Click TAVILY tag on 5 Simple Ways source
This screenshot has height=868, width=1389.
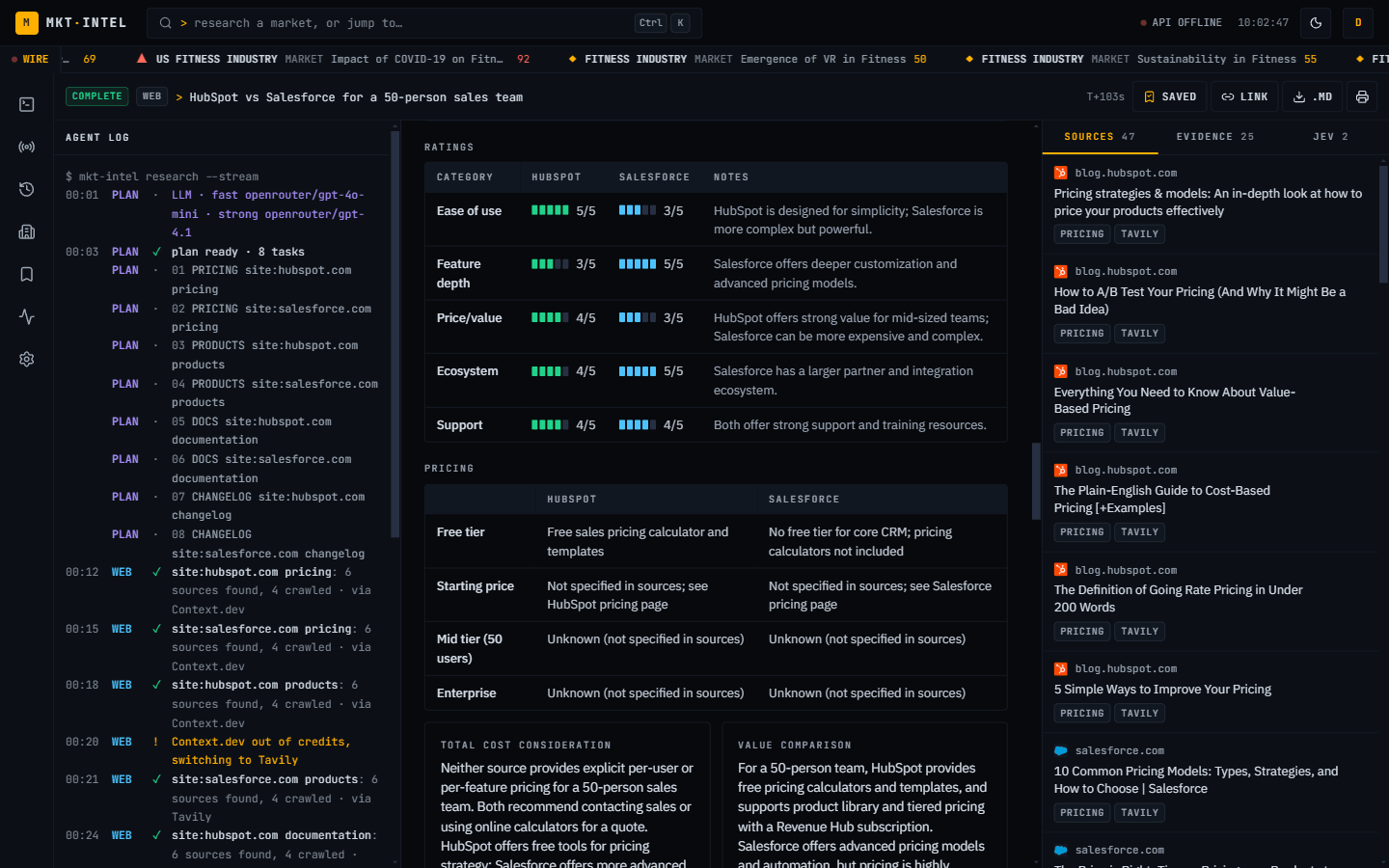(1139, 714)
